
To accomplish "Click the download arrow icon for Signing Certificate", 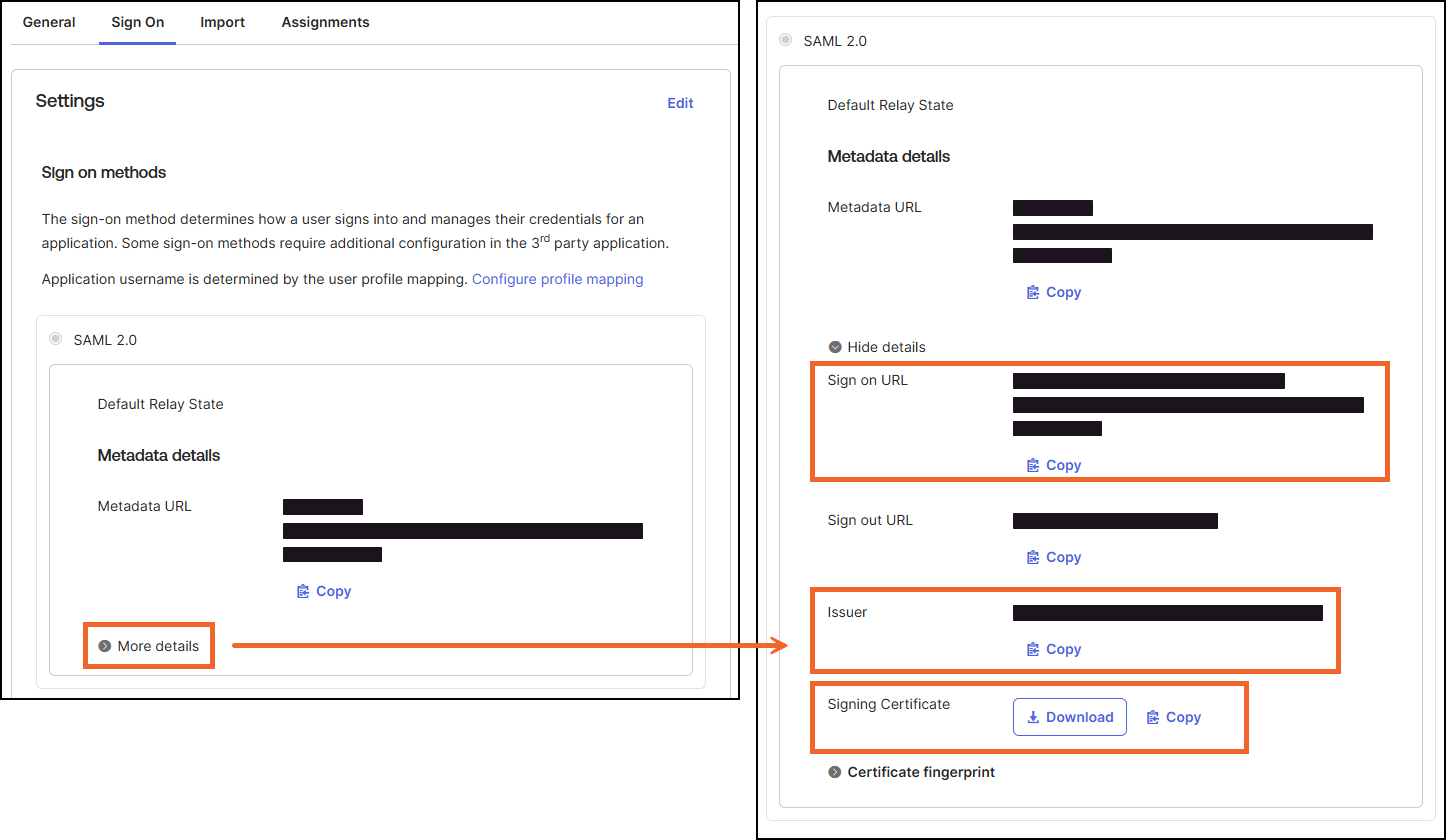I will [x=1033, y=717].
